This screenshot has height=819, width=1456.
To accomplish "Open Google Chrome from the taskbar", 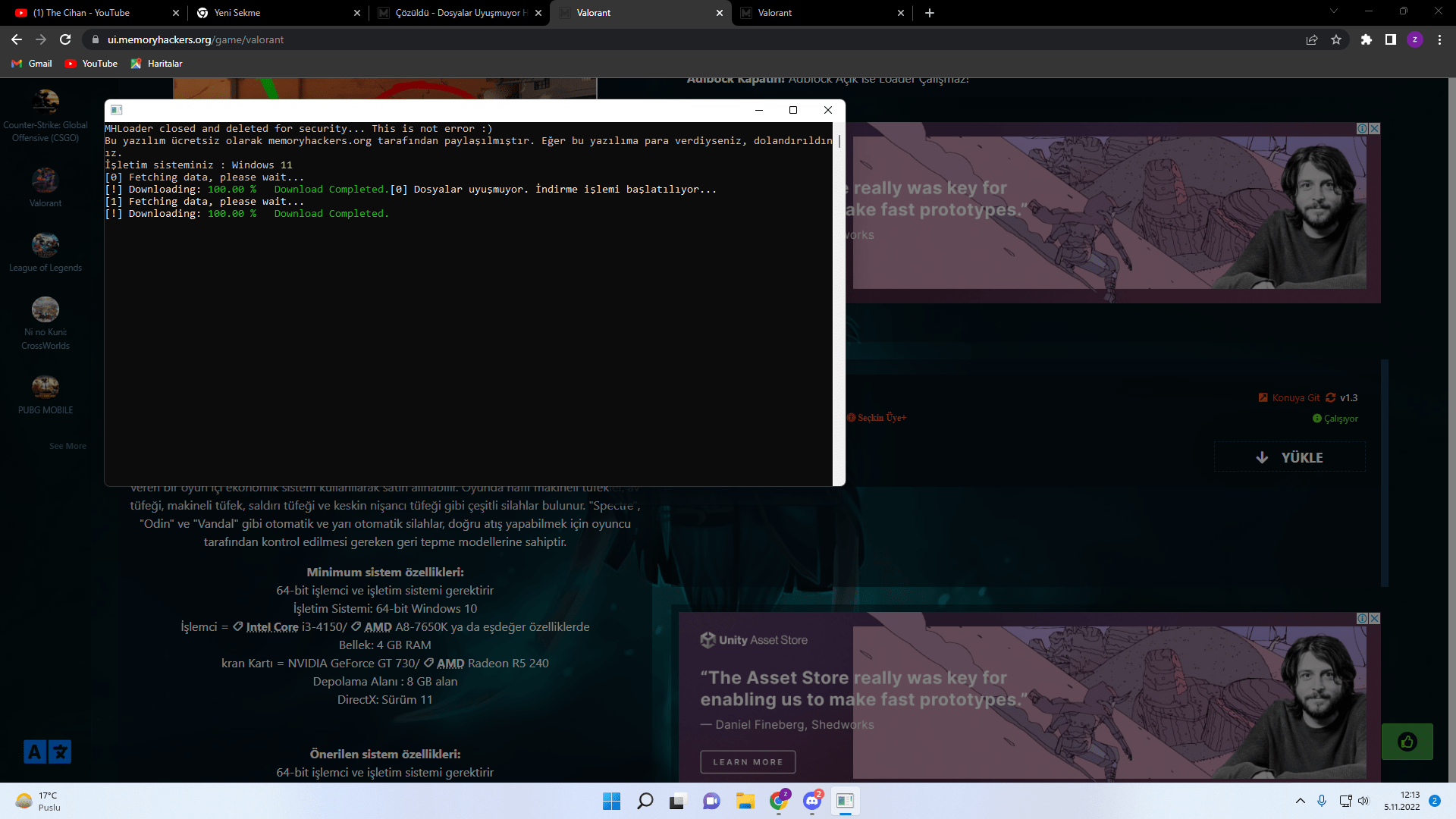I will (x=779, y=801).
